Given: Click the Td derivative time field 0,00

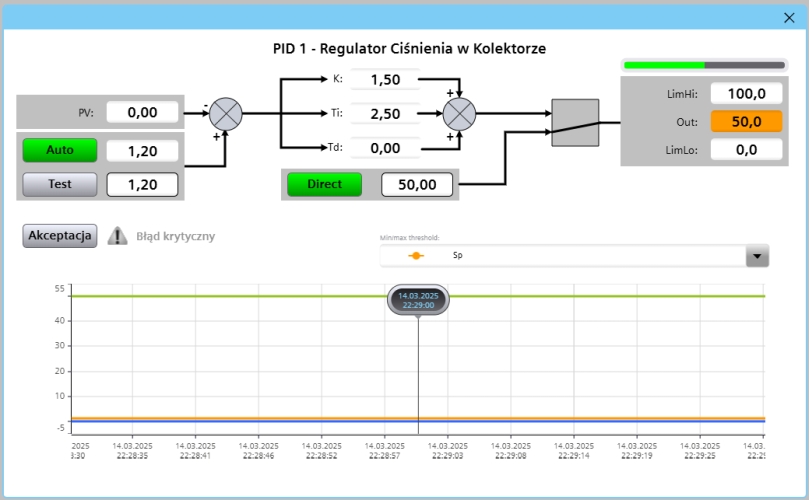Looking at the screenshot, I should tap(385, 148).
